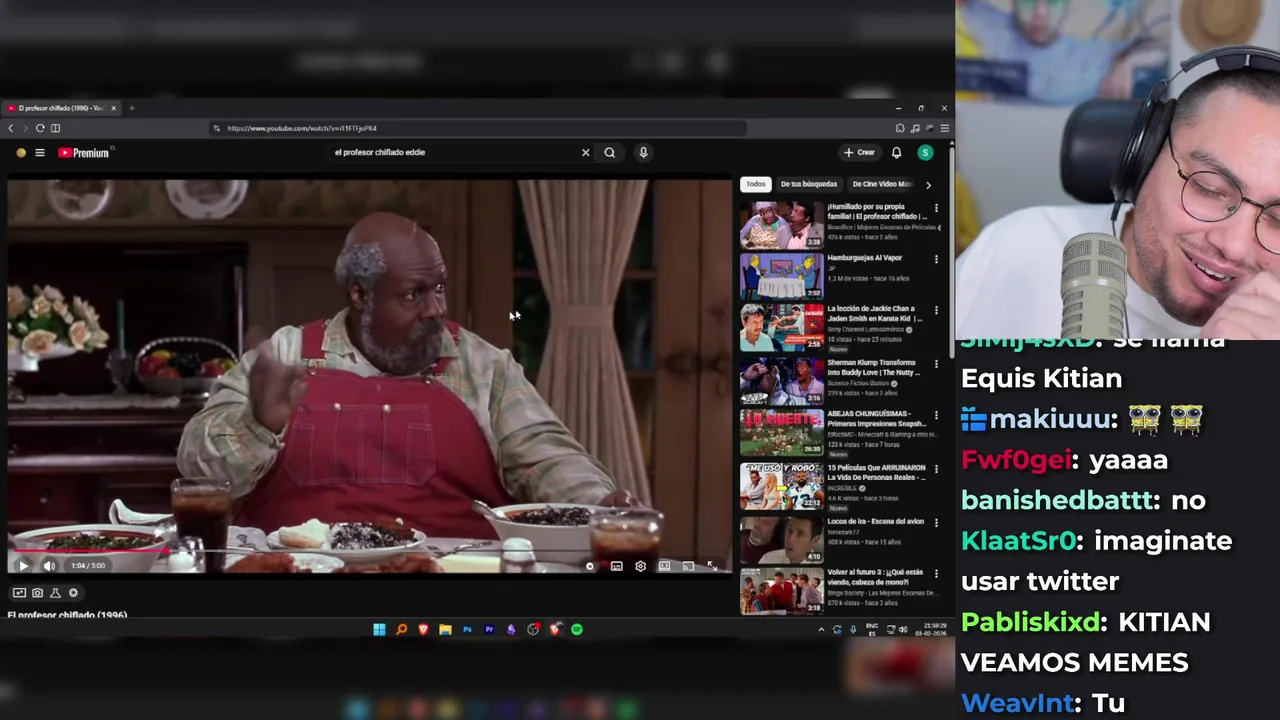Open options for 'Hamburguejas Al Vapor' video

[x=936, y=259]
